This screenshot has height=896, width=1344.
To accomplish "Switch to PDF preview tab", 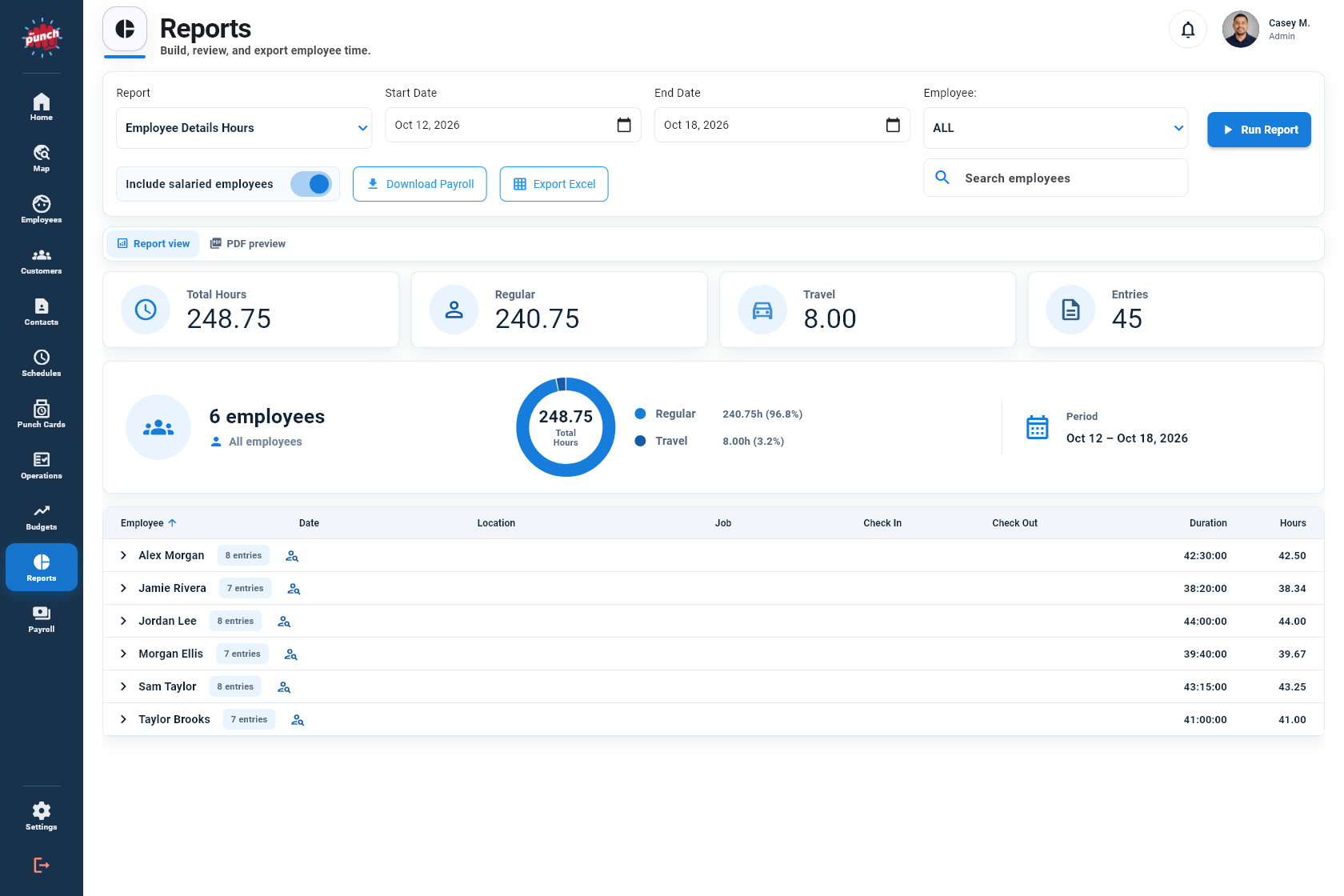I will [248, 244].
